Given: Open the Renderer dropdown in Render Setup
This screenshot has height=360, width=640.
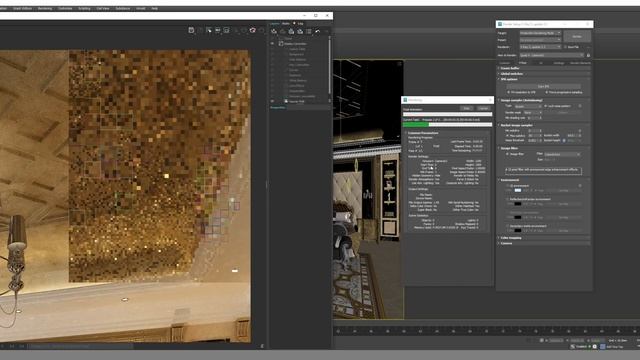Looking at the screenshot, I should pyautogui.click(x=540, y=47).
